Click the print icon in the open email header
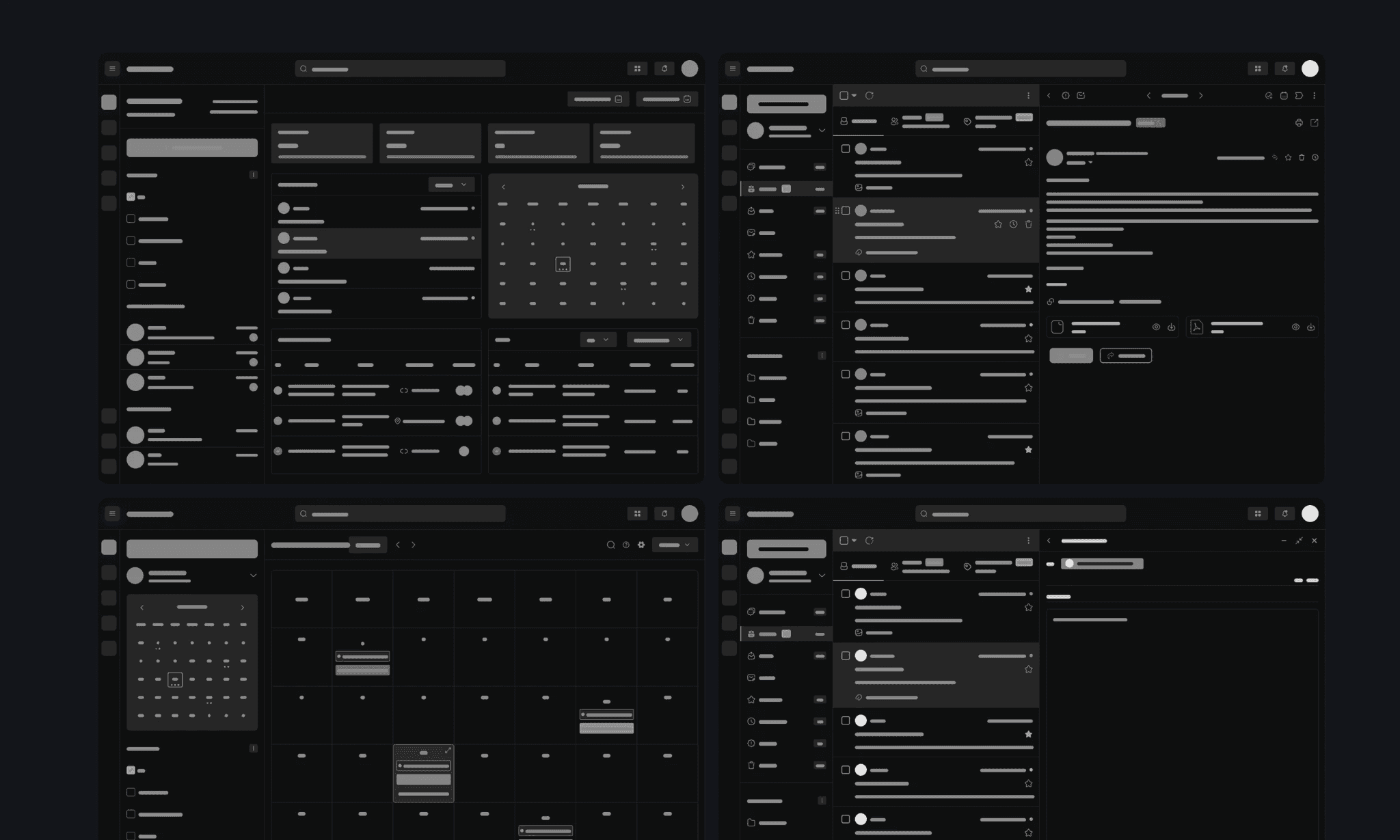This screenshot has width=1400, height=840. click(1299, 123)
